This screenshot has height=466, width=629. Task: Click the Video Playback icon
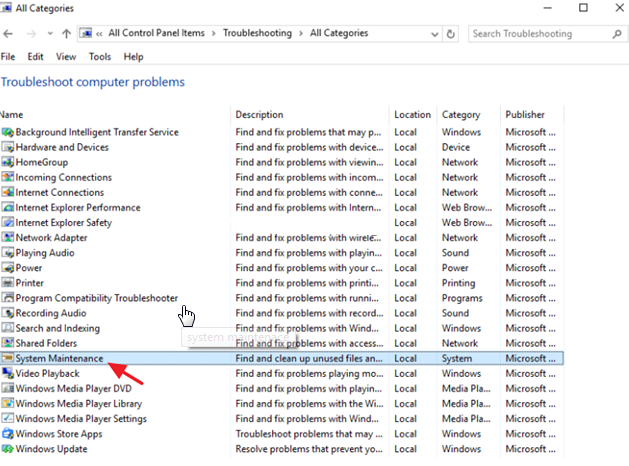click(x=8, y=374)
